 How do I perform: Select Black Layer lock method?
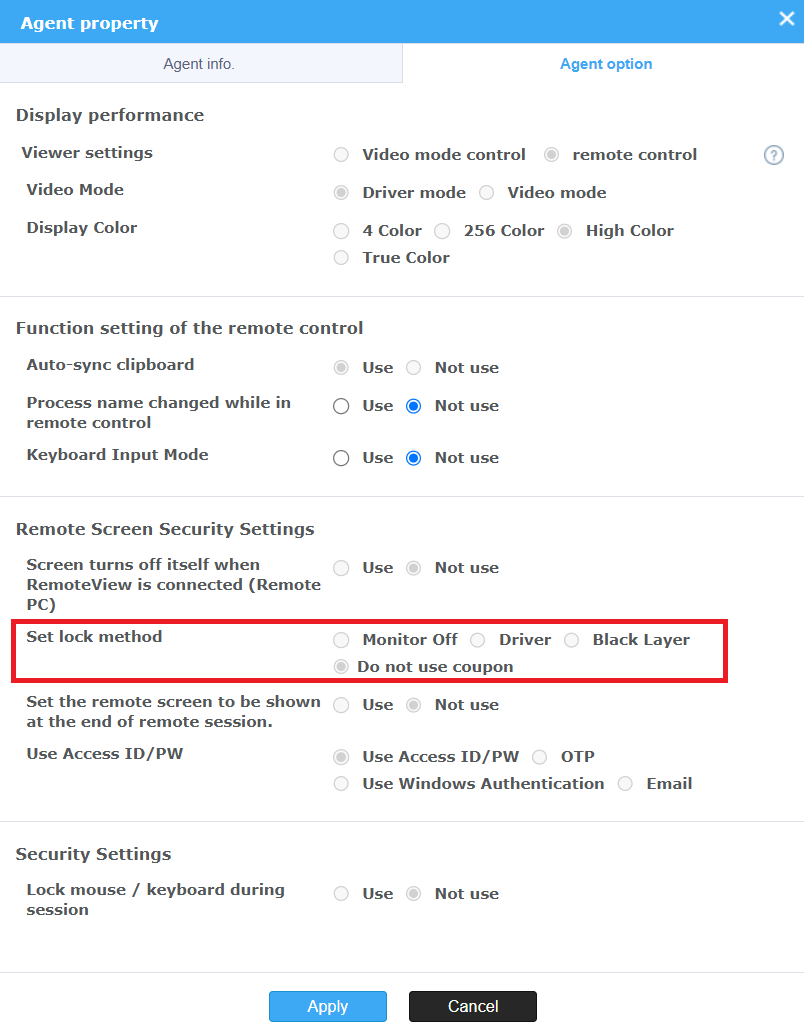[572, 640]
